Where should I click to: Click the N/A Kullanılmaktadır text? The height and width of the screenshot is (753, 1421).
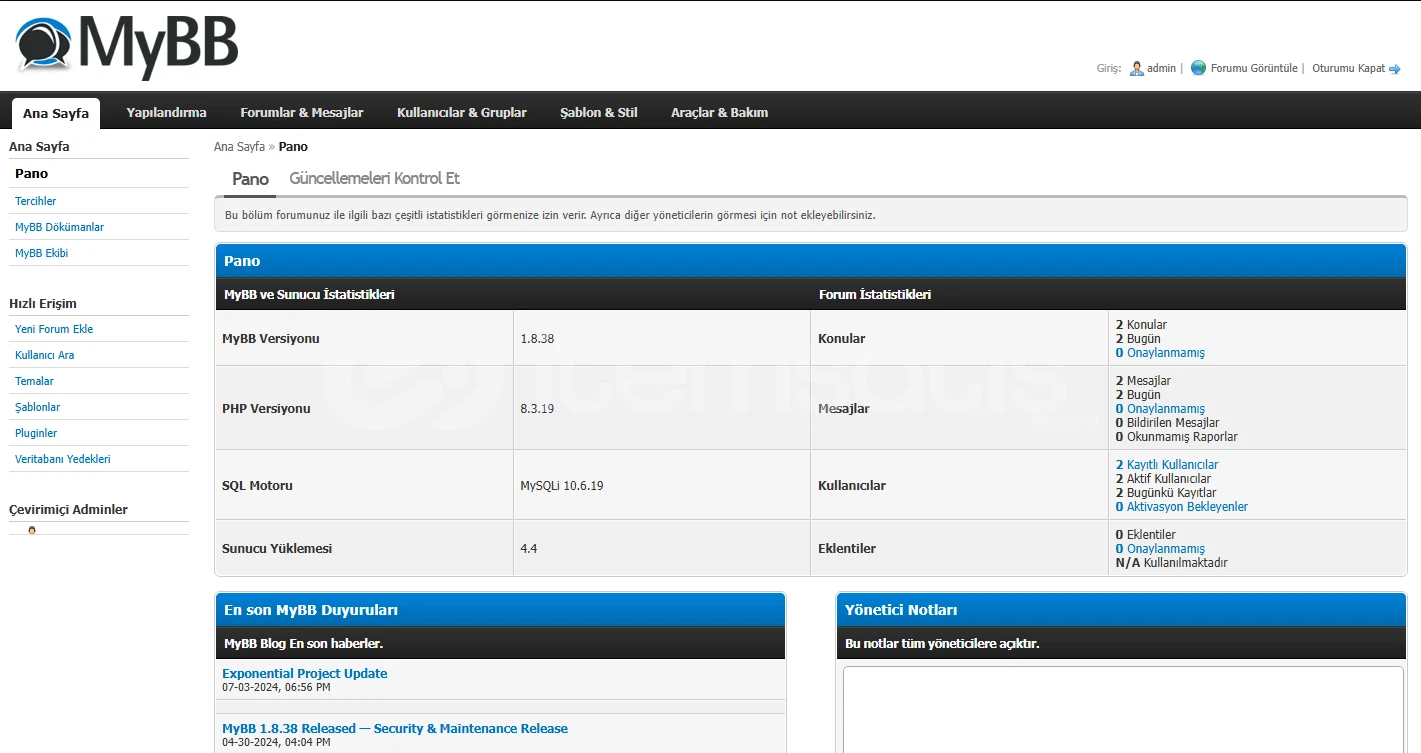(x=1172, y=563)
